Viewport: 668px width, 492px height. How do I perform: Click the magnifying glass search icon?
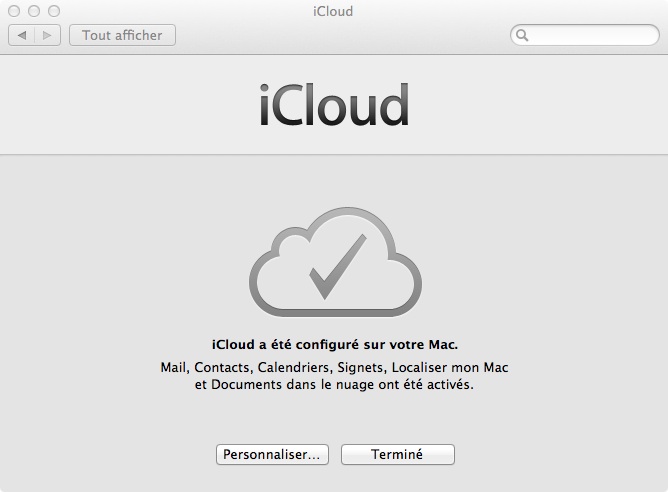[x=521, y=35]
